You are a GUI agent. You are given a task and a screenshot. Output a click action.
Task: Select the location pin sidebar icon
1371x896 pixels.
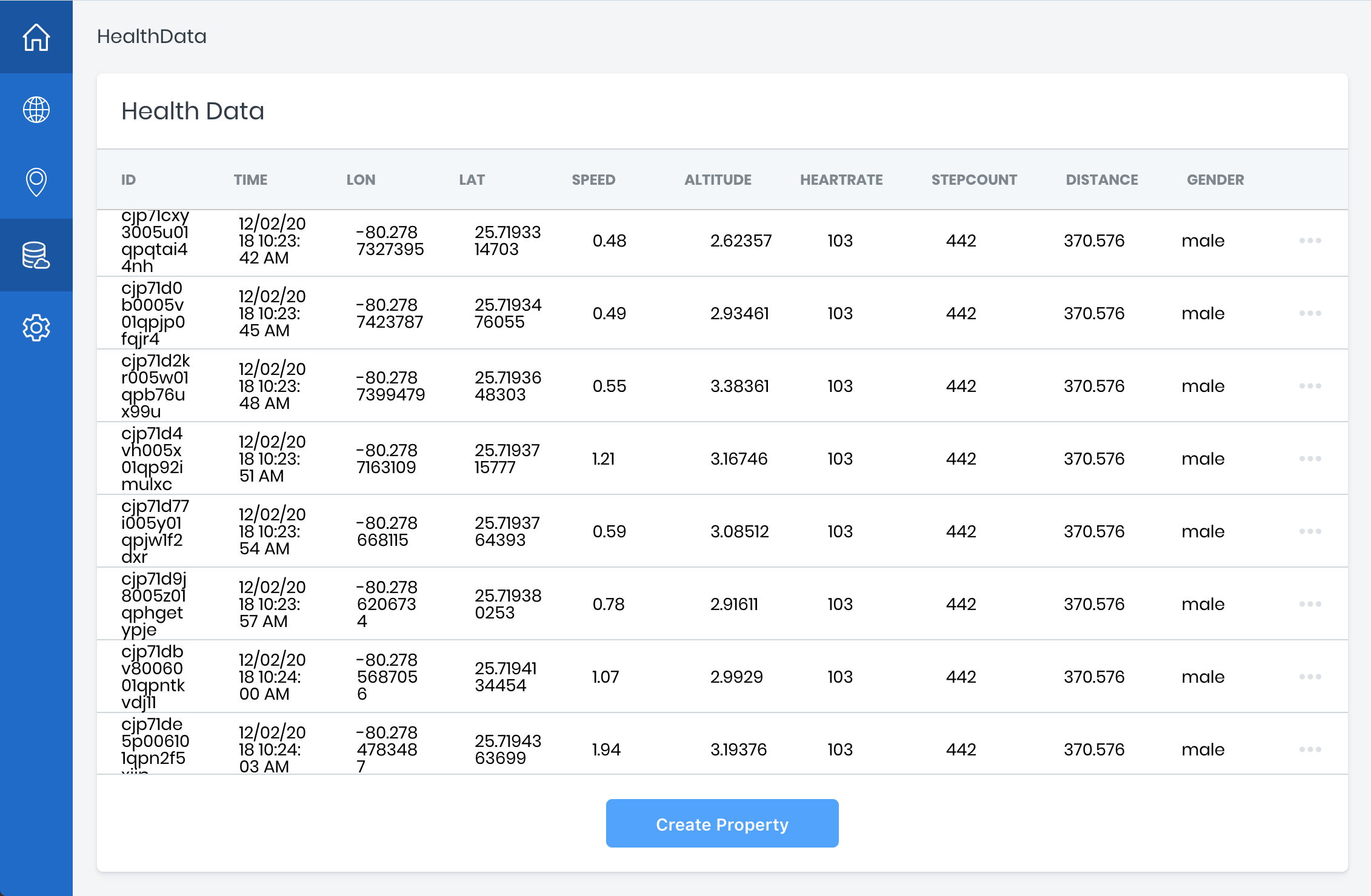[36, 182]
